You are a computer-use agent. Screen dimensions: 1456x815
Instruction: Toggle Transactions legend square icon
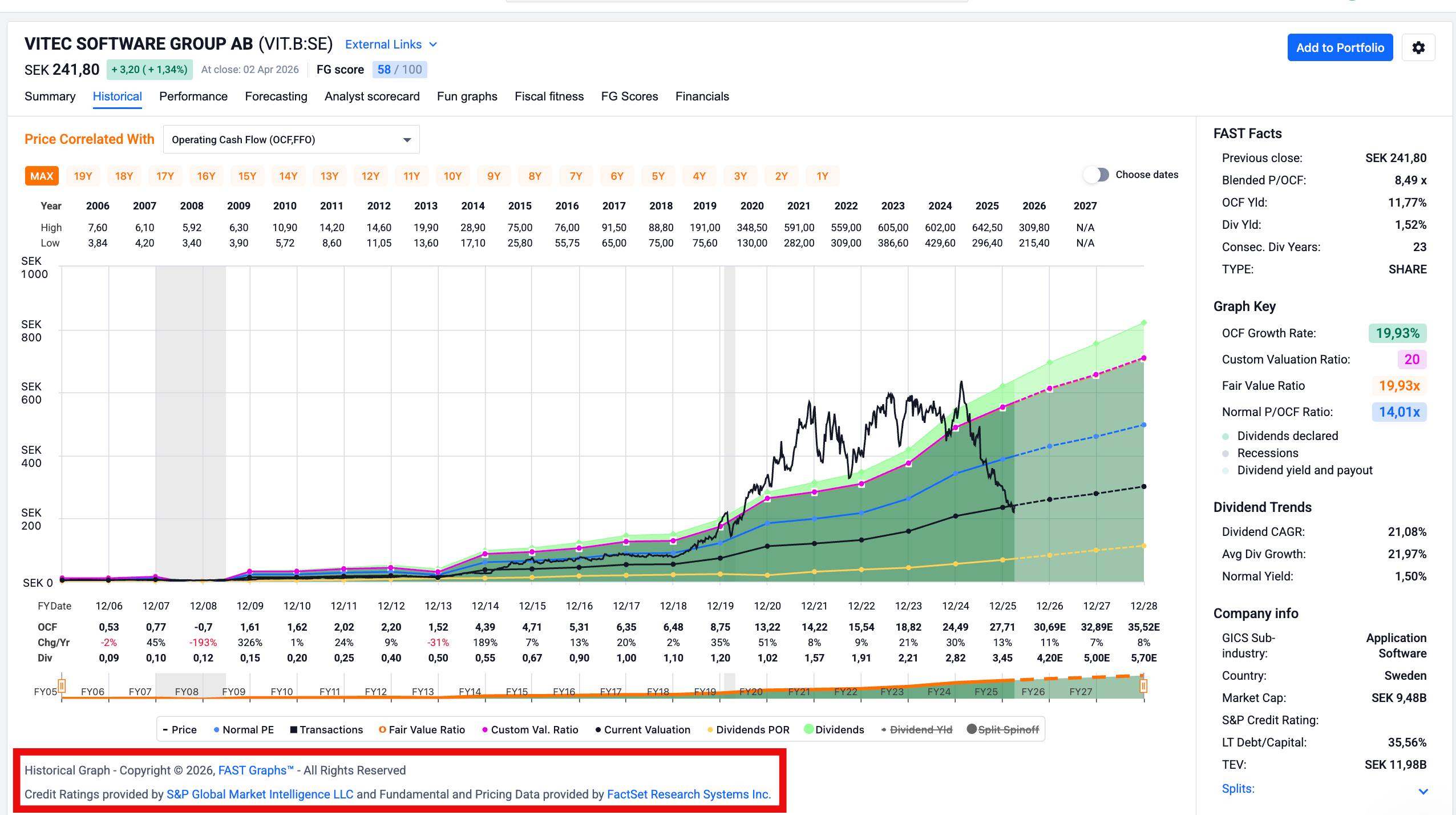[x=294, y=729]
